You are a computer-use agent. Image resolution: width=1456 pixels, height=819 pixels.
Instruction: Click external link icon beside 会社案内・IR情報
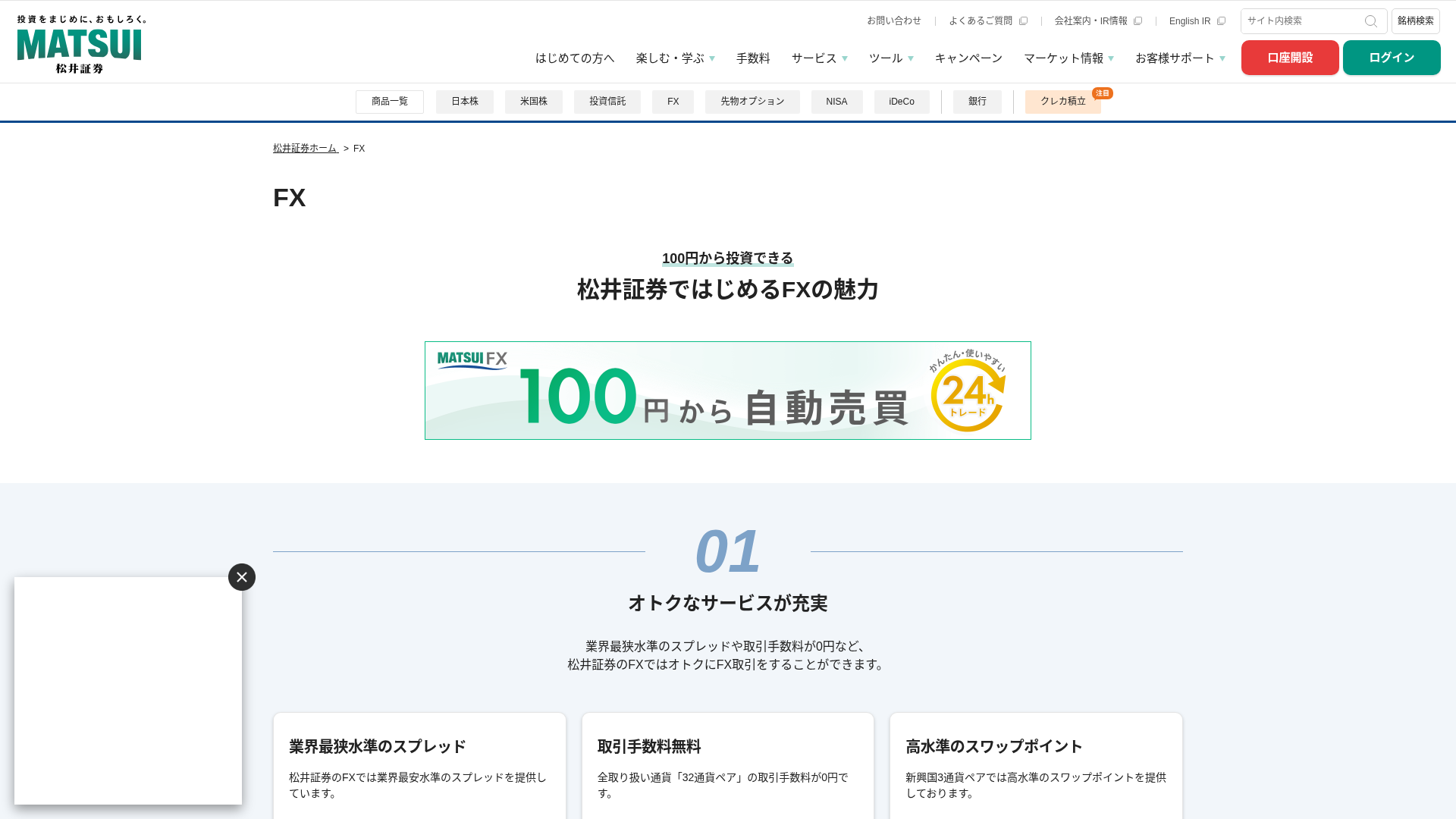[1137, 21]
